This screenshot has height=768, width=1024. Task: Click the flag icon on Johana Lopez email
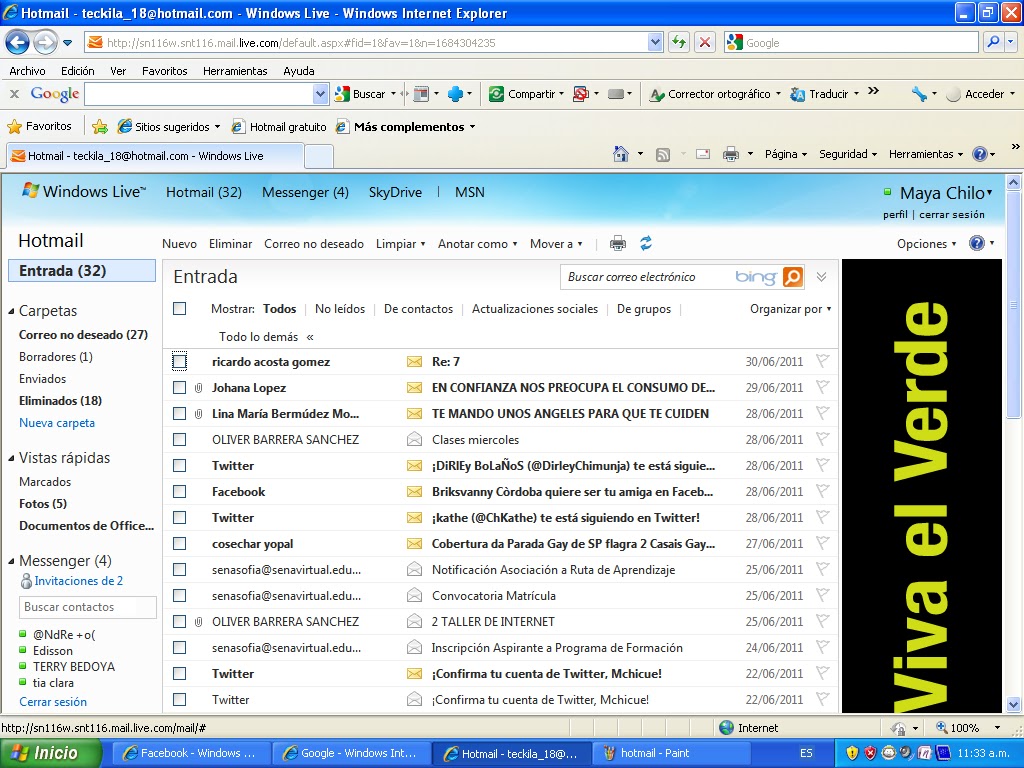pyautogui.click(x=822, y=387)
